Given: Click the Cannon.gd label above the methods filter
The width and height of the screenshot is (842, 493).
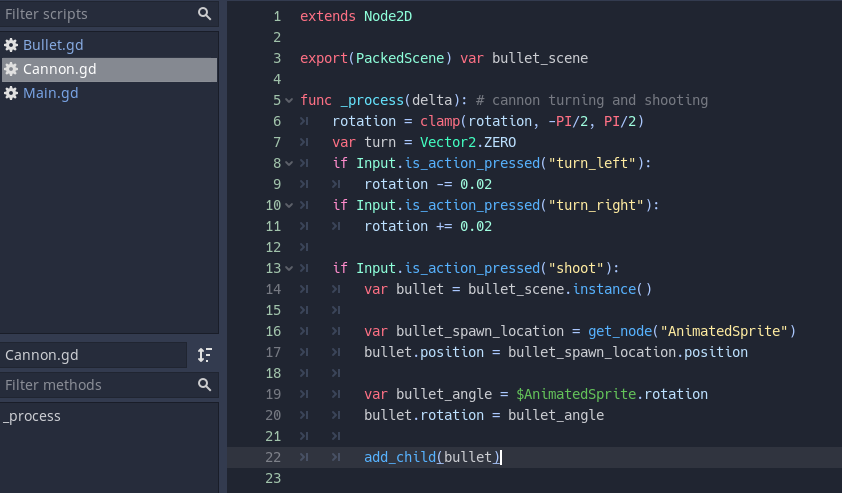Looking at the screenshot, I should 93,355.
